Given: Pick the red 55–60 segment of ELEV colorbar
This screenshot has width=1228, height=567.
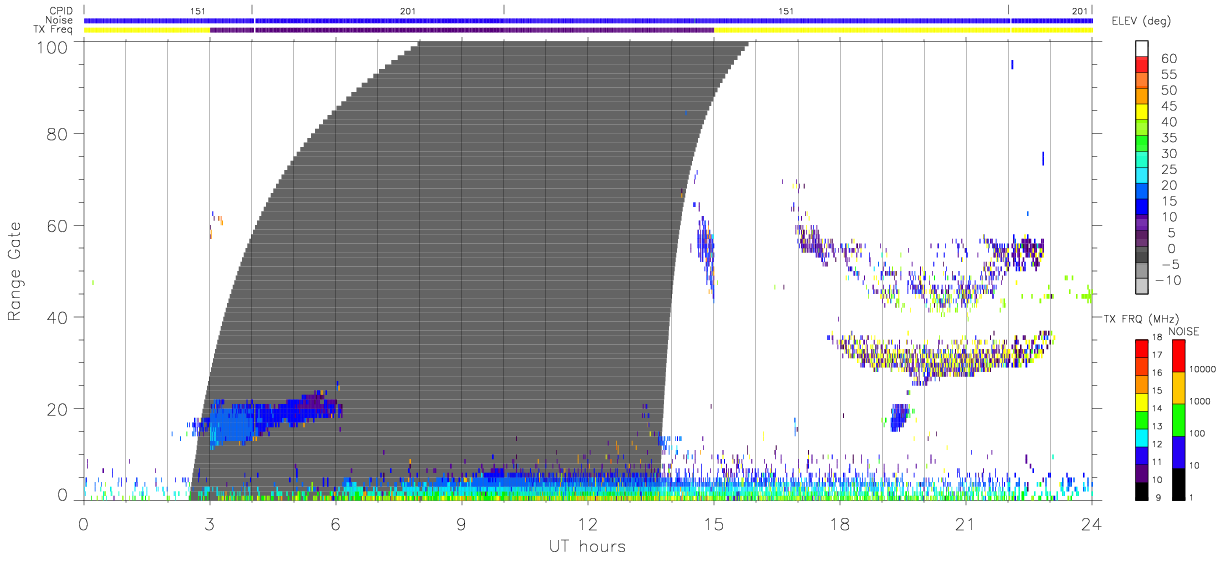Looking at the screenshot, I should pyautogui.click(x=1142, y=66).
